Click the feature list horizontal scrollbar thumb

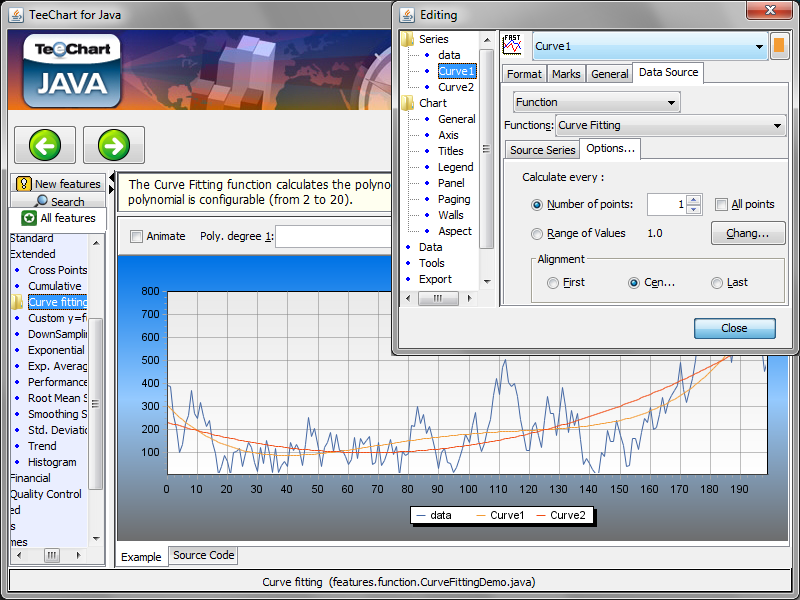click(x=52, y=555)
